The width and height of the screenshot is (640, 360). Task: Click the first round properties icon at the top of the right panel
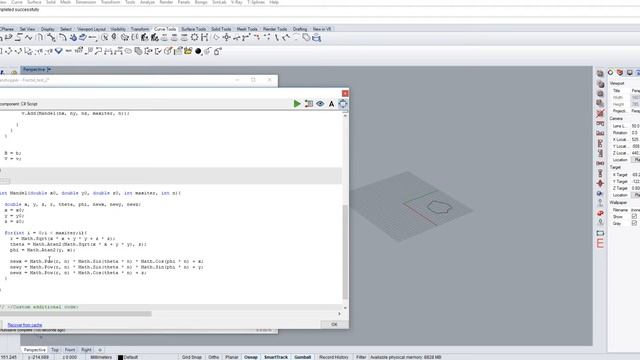(611, 73)
